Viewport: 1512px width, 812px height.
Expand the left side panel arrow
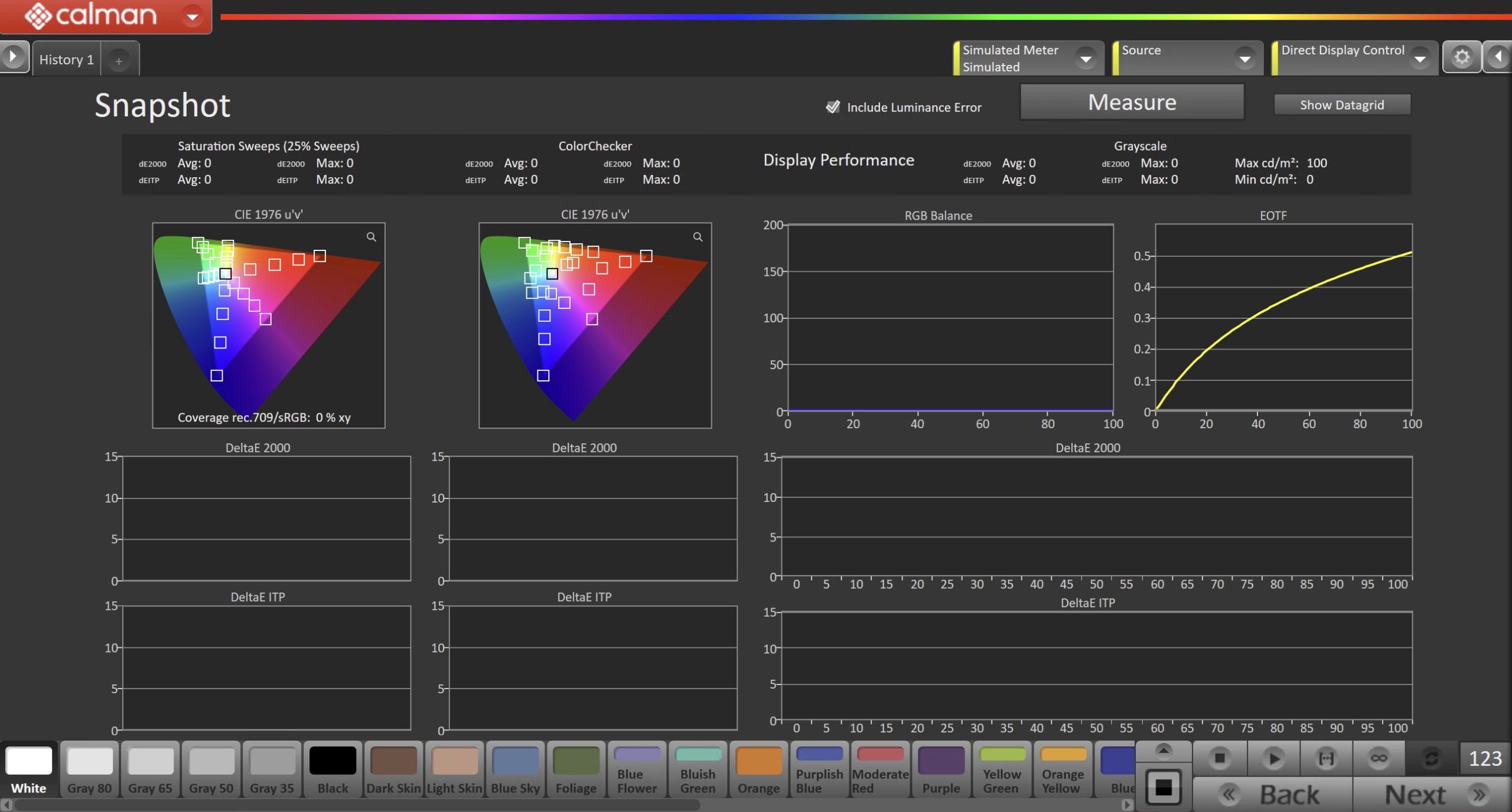13,57
